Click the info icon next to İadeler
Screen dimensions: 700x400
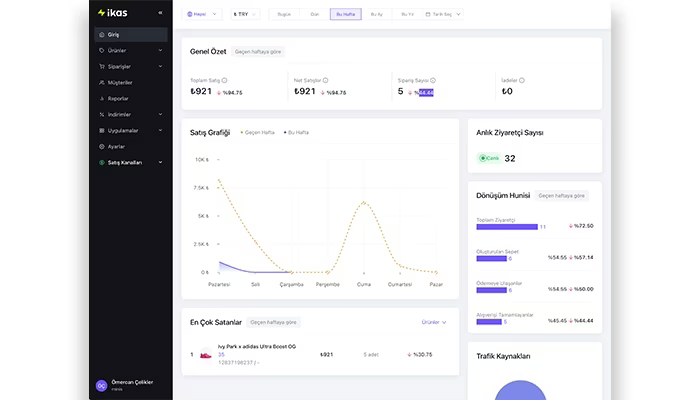click(522, 80)
